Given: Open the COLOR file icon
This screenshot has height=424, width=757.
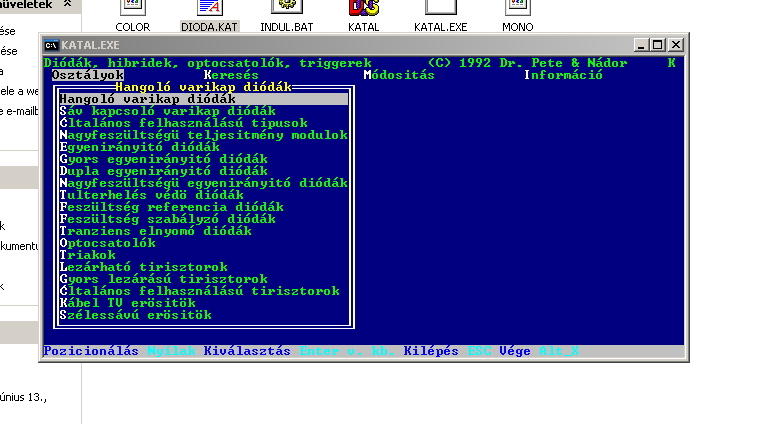Looking at the screenshot, I should pyautogui.click(x=133, y=8).
